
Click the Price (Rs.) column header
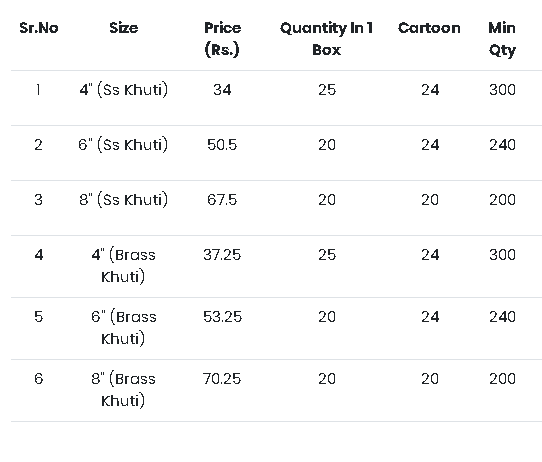[x=222, y=39]
